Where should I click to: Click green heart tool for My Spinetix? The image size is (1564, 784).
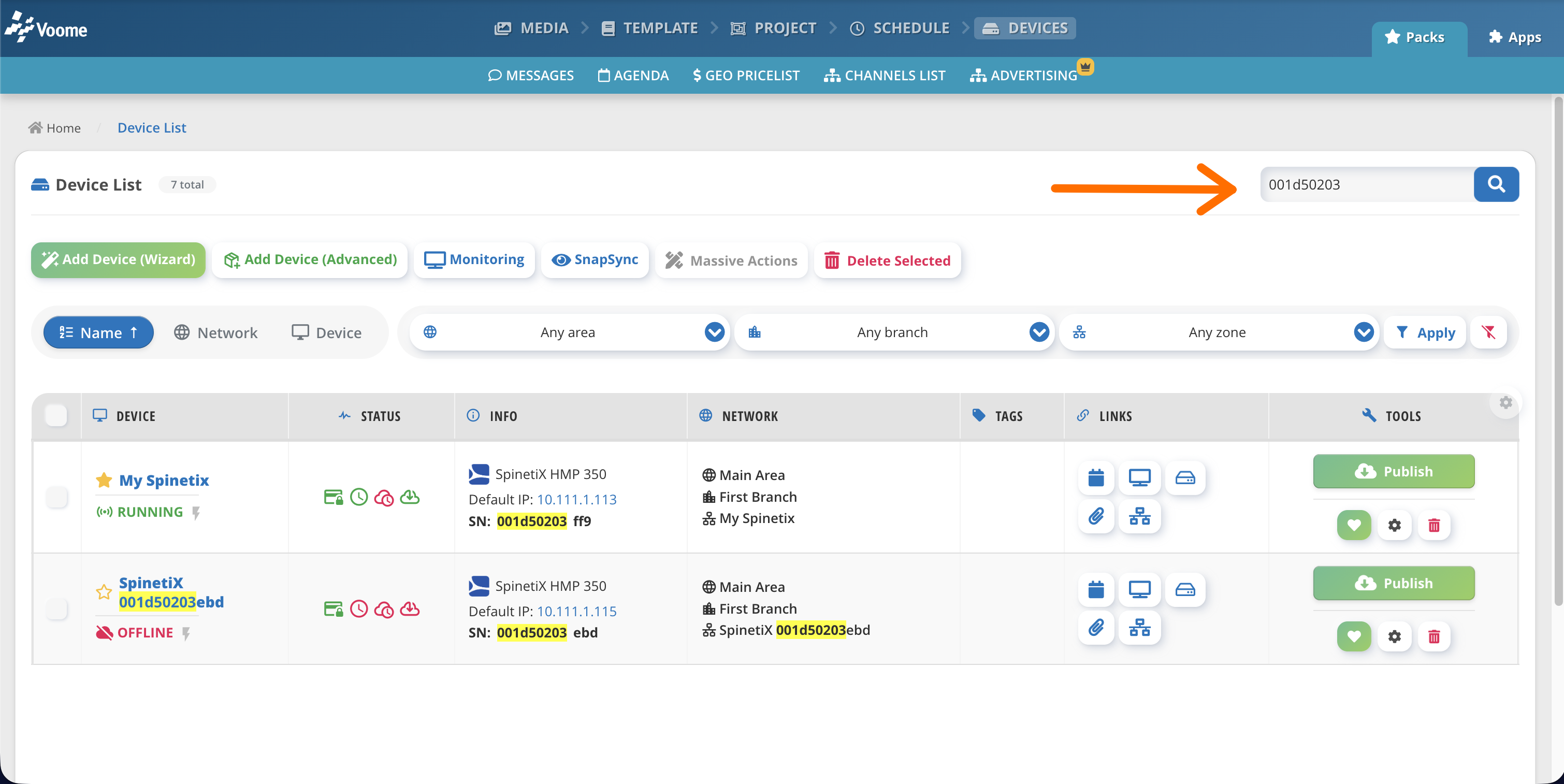tap(1354, 525)
